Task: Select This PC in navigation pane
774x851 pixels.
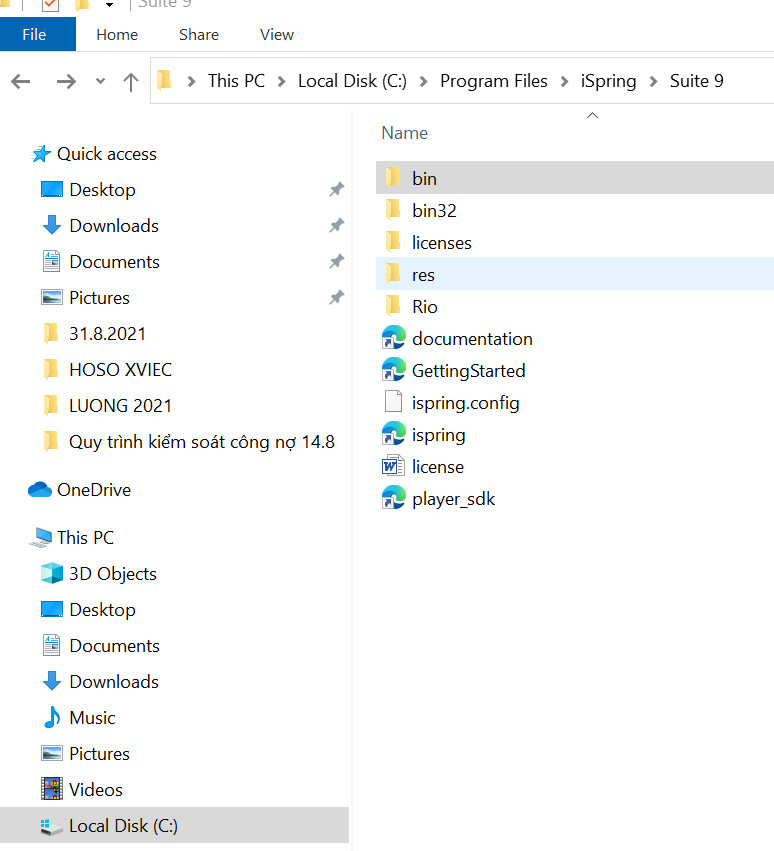Action: point(85,537)
